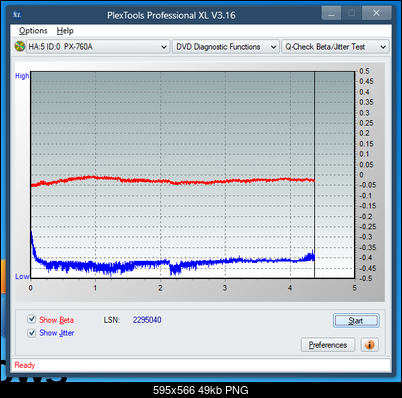Toggle the Show Jitter checkbox
Image resolution: width=402 pixels, height=398 pixels.
point(31,333)
